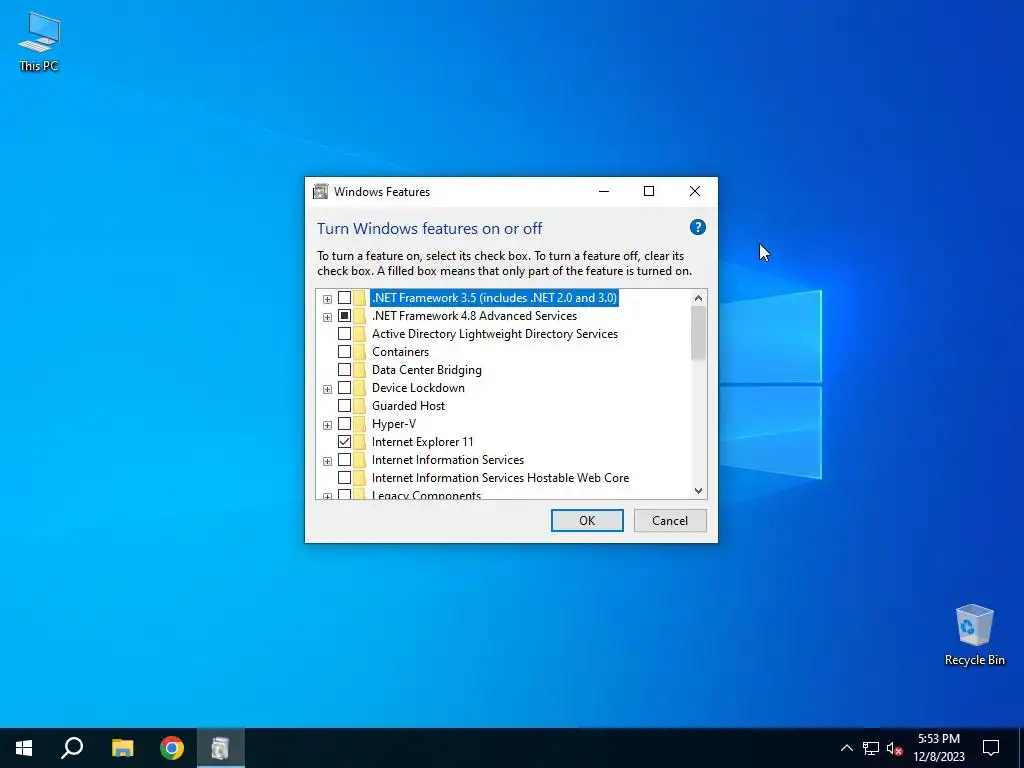Image resolution: width=1024 pixels, height=768 pixels.
Task: Select 'Active Directory Lightweight Directory Services' label
Action: 494,334
